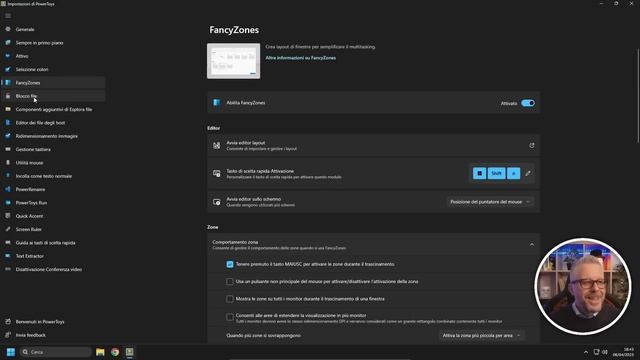Click the Invia feedback icon
The image size is (640, 360).
tap(8, 335)
